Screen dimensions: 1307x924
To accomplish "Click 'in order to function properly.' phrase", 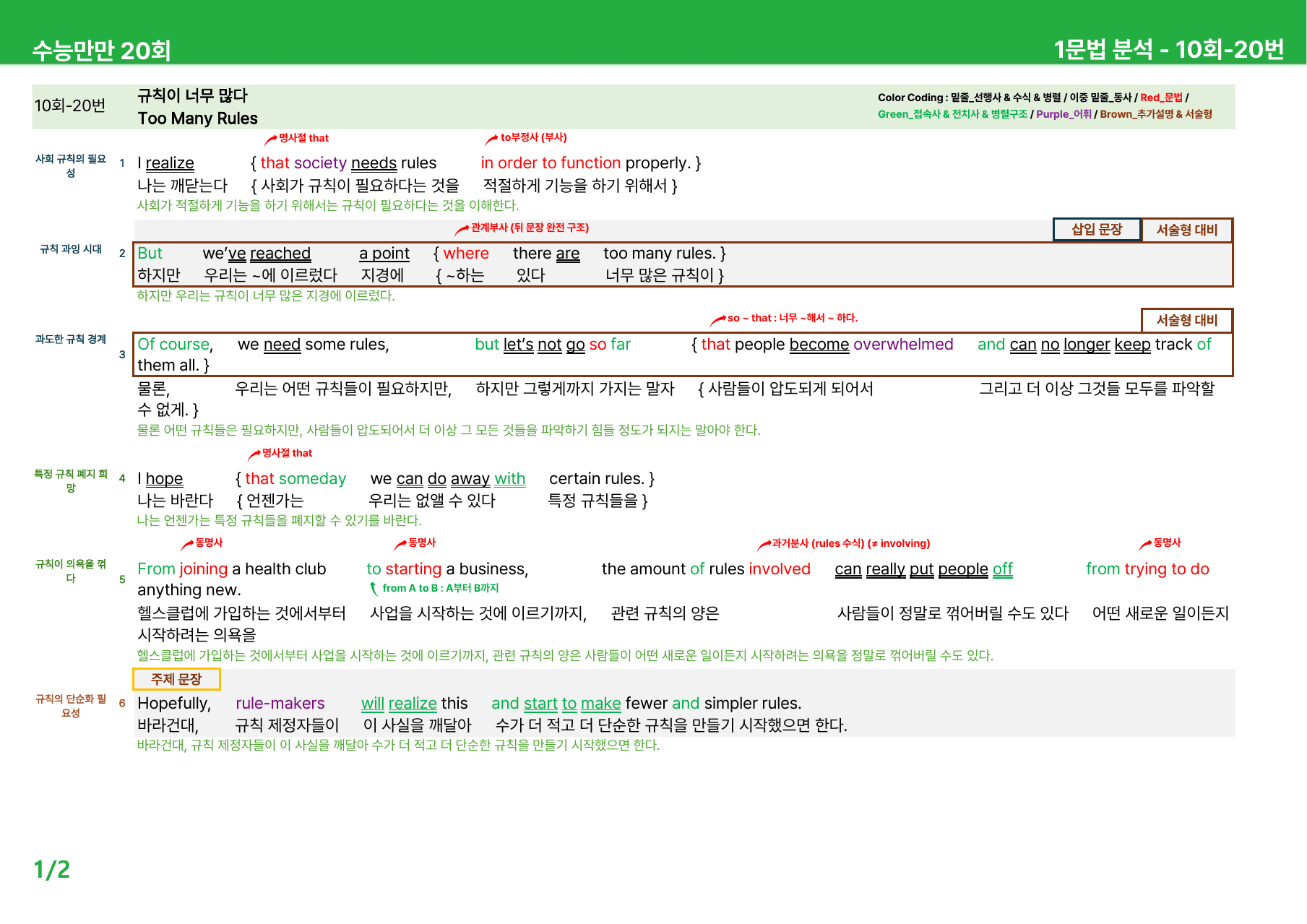I will (x=585, y=163).
